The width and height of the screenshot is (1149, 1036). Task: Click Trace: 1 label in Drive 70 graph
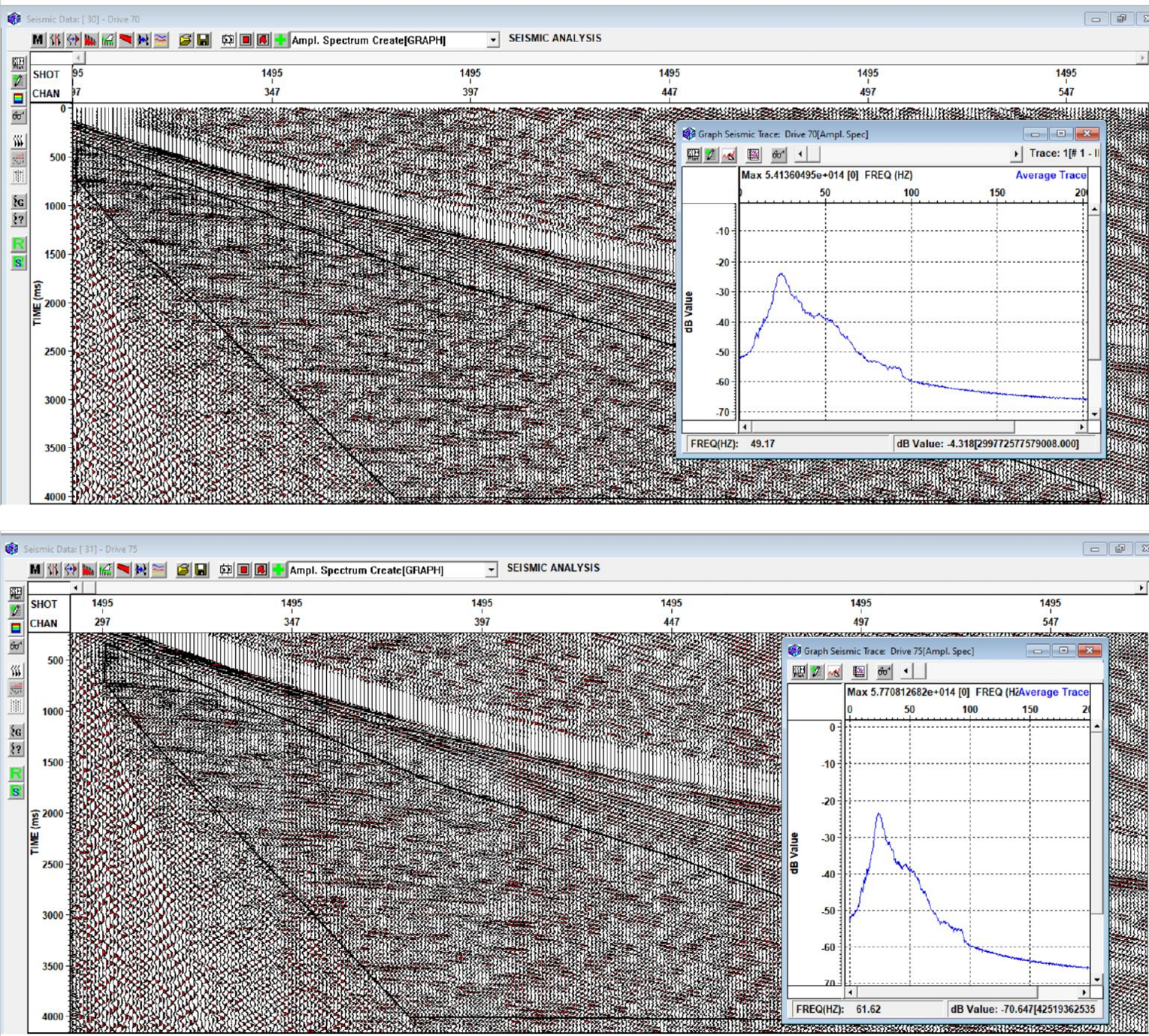pyautogui.click(x=1064, y=153)
